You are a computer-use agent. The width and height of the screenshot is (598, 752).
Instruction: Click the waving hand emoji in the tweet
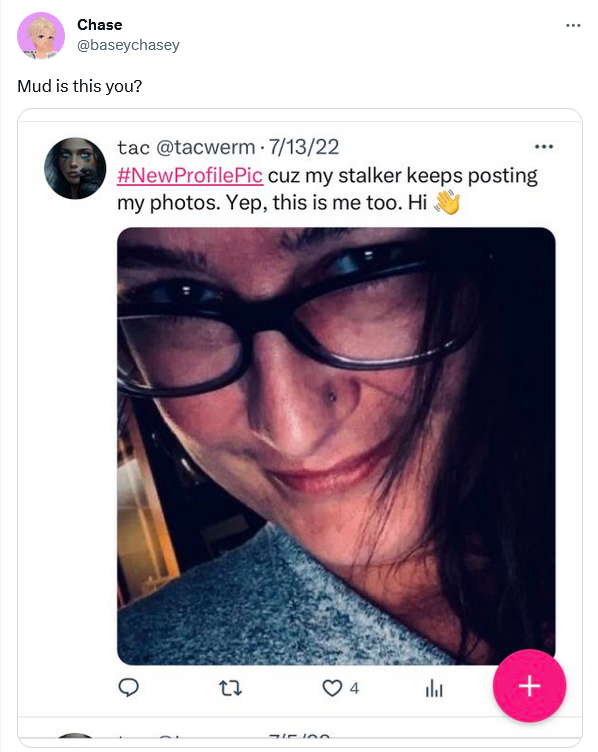[447, 202]
